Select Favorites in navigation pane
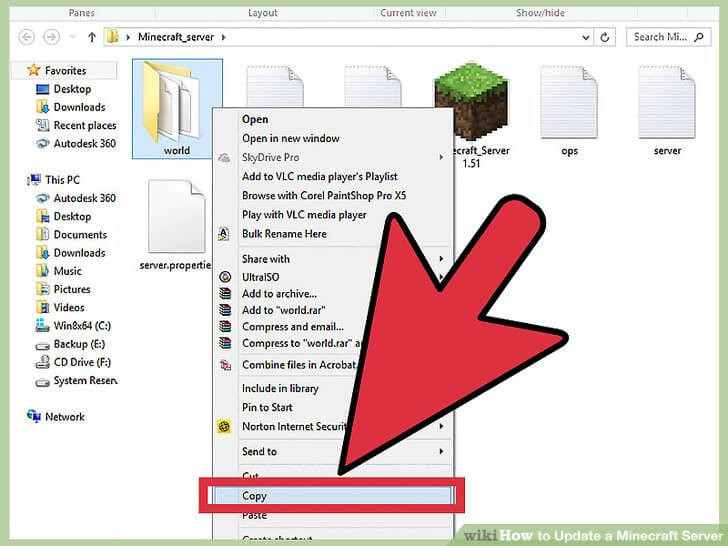The height and width of the screenshot is (546, 728). click(x=65, y=71)
